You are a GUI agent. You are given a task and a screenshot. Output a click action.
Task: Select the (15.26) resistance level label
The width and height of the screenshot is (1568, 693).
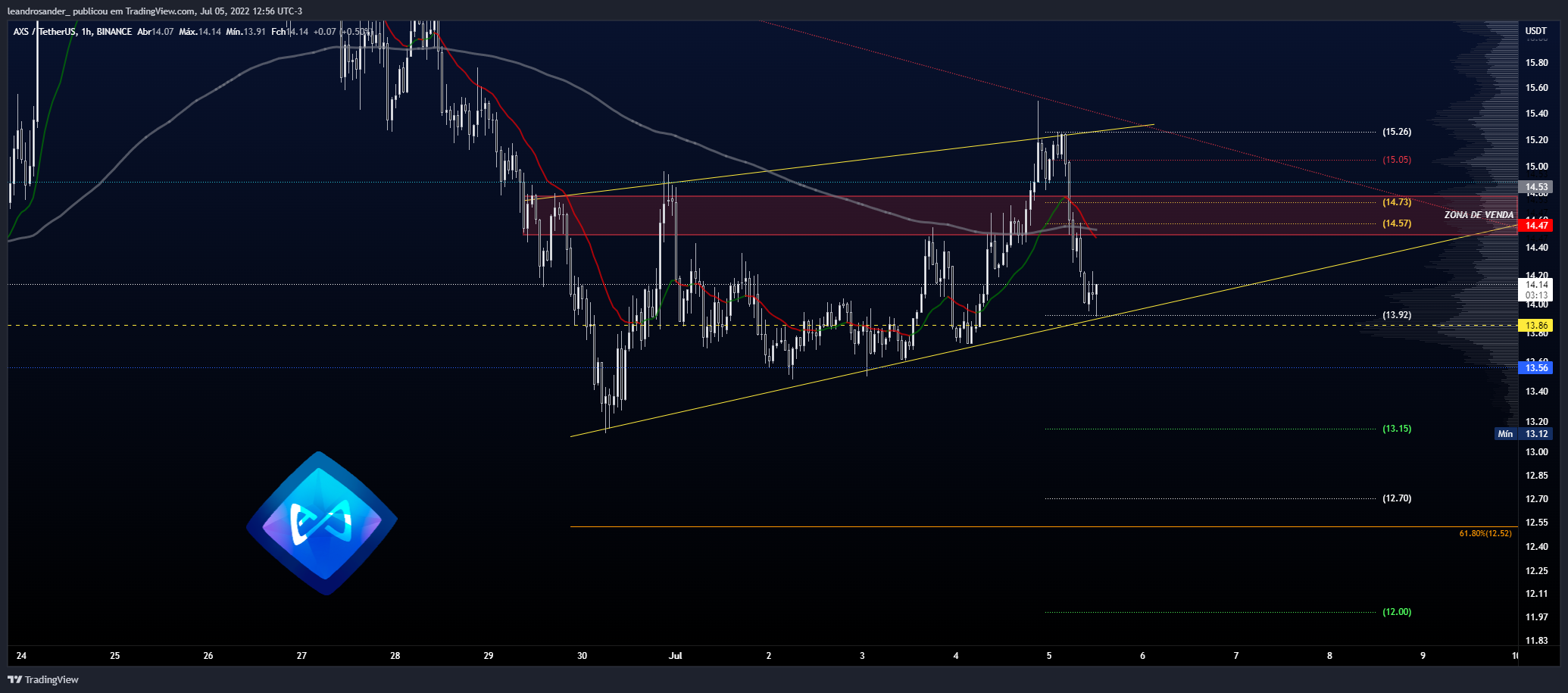click(x=1397, y=132)
